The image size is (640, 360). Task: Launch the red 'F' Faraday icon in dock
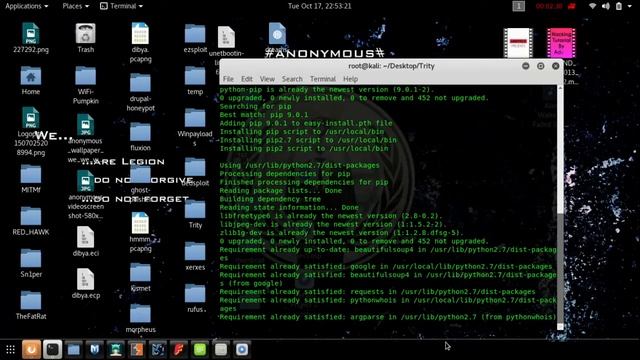tap(179, 349)
